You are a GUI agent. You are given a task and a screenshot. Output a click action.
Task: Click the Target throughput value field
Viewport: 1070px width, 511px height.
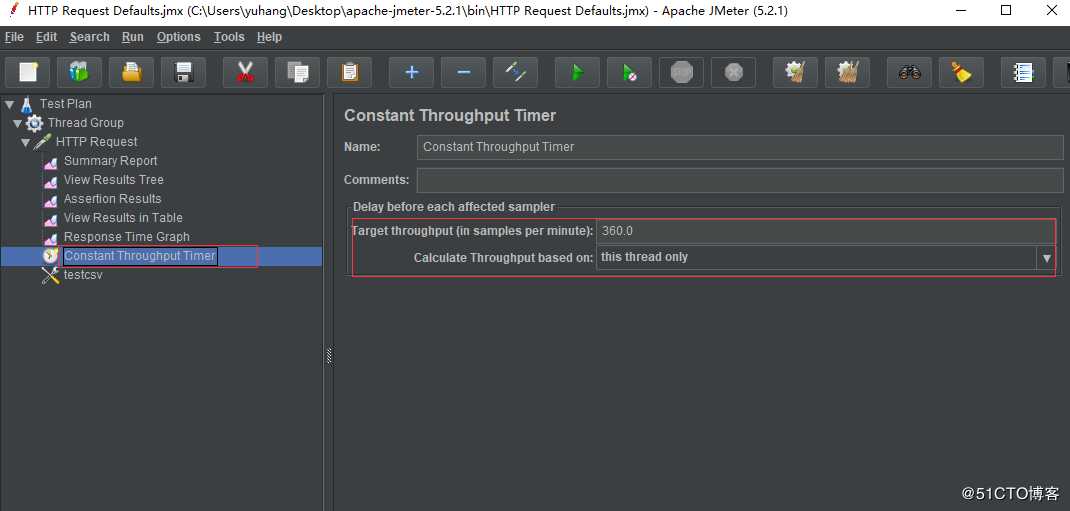pos(826,231)
